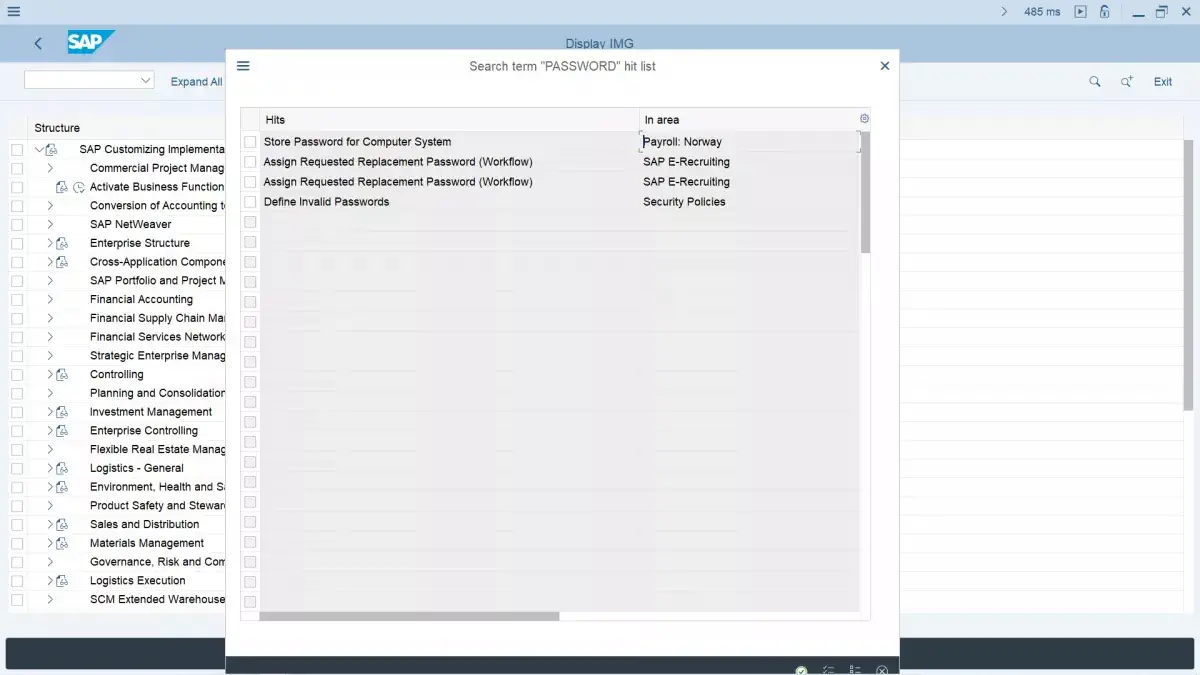Open the hit list dialog menu icon
The width and height of the screenshot is (1200, 675).
click(x=243, y=66)
